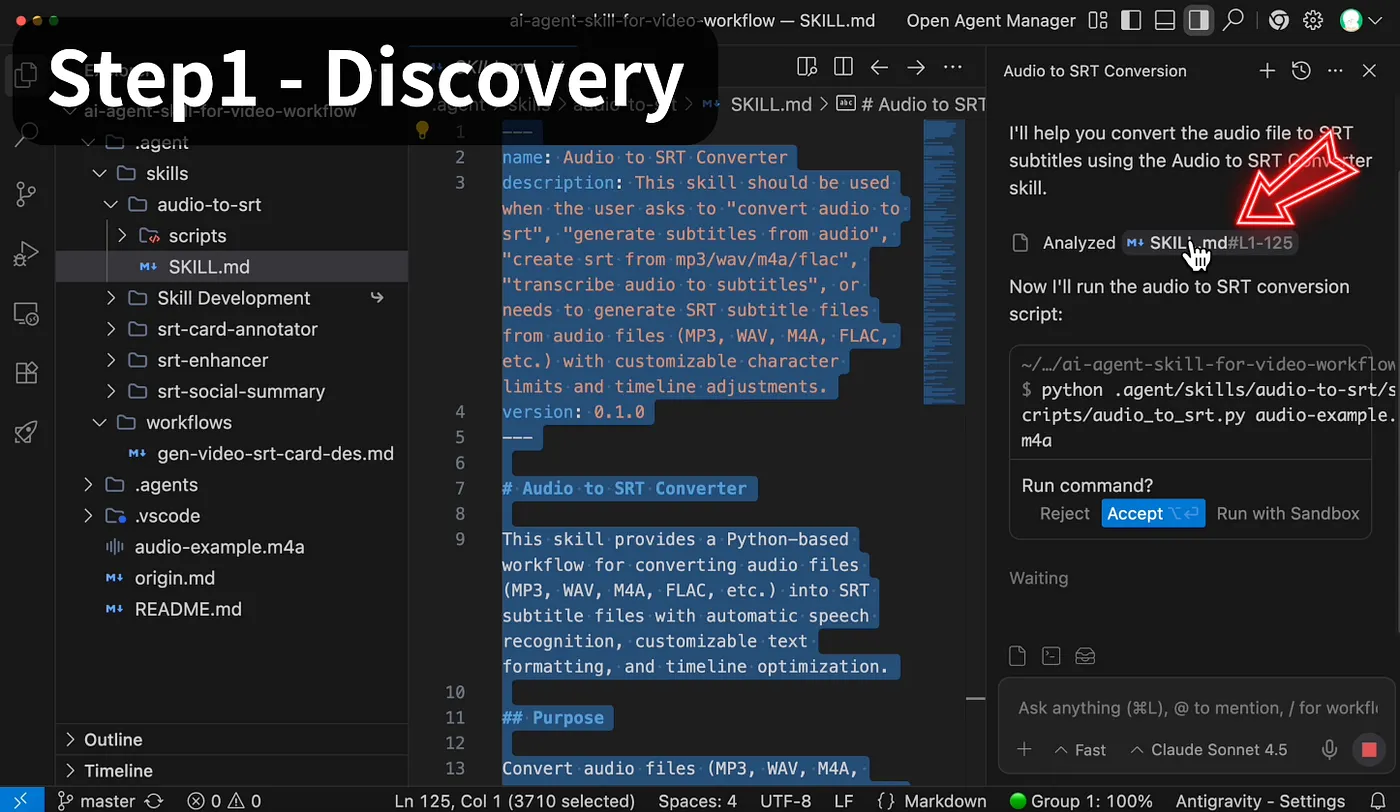Image resolution: width=1400 pixels, height=812 pixels.
Task: Accept the run command
Action: pyautogui.click(x=1153, y=514)
